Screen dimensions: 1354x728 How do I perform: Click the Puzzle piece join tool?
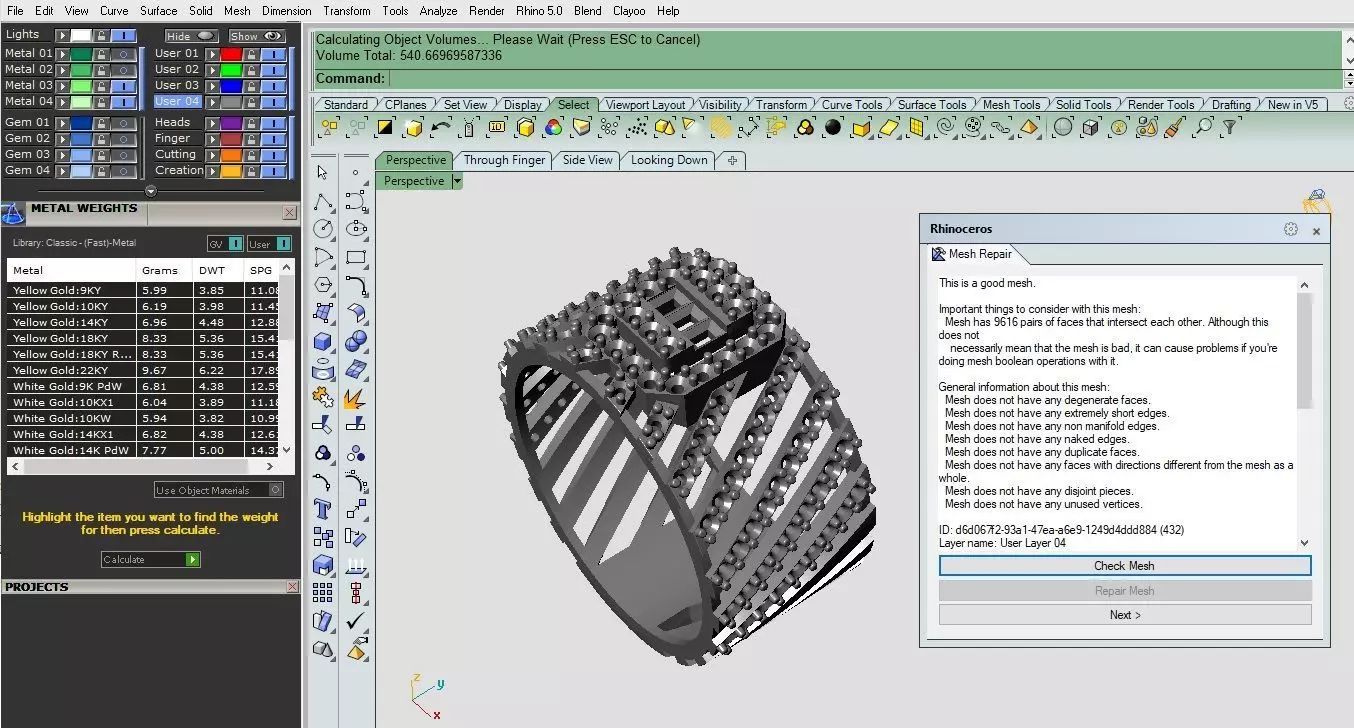[323, 397]
